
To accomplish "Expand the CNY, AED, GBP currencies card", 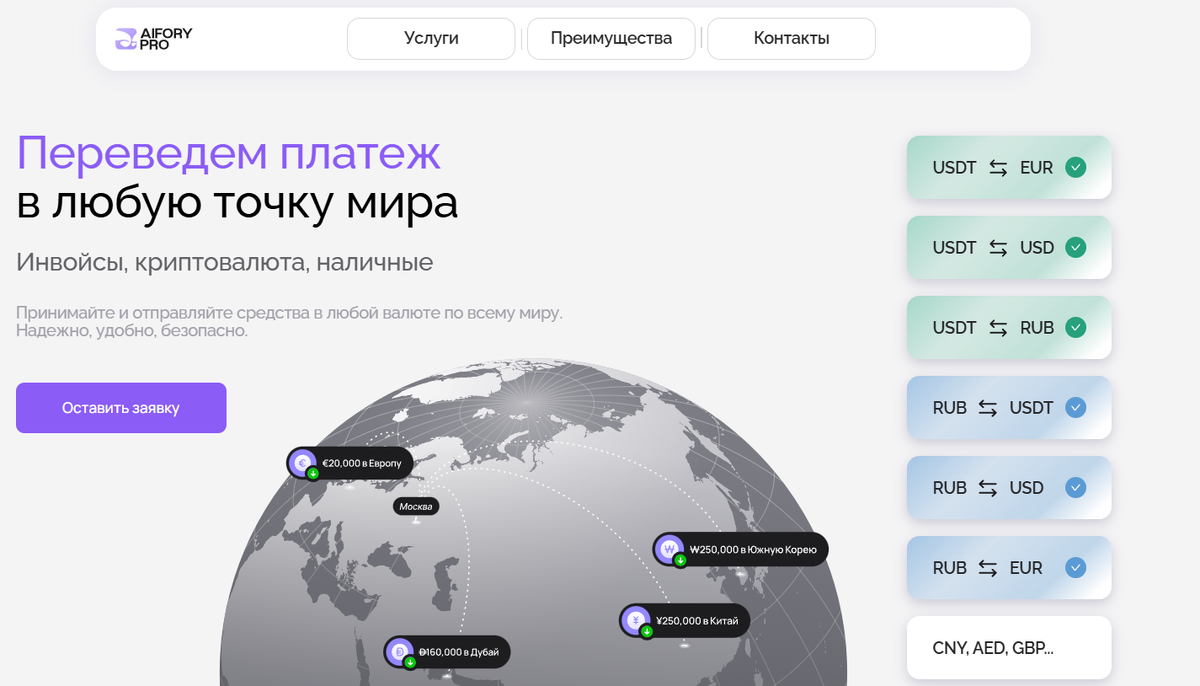I will (x=1008, y=647).
